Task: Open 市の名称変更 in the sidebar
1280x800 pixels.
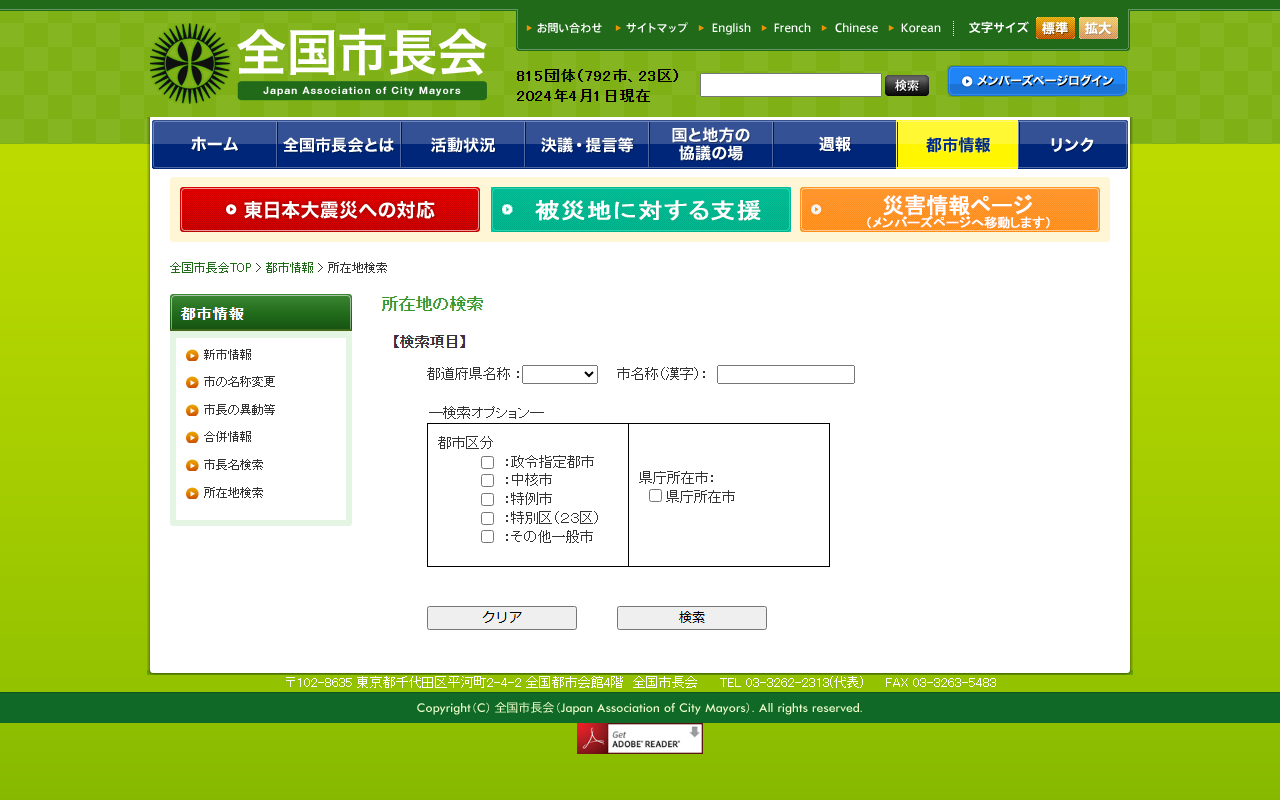Action: tap(239, 382)
